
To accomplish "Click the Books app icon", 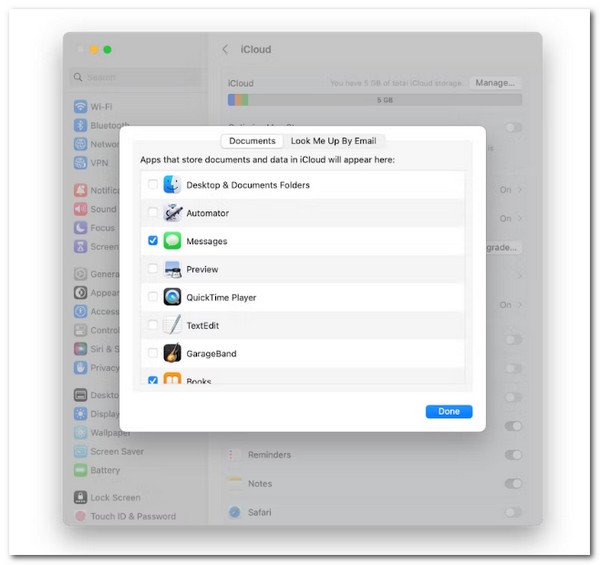I will point(172,378).
